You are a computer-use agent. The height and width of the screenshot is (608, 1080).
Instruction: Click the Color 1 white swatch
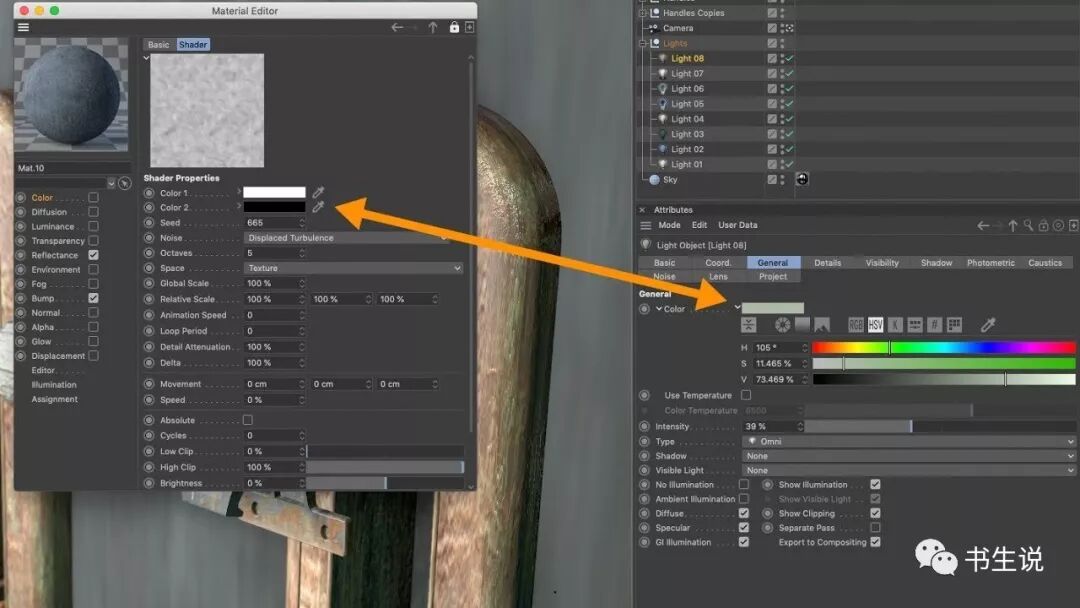274,193
